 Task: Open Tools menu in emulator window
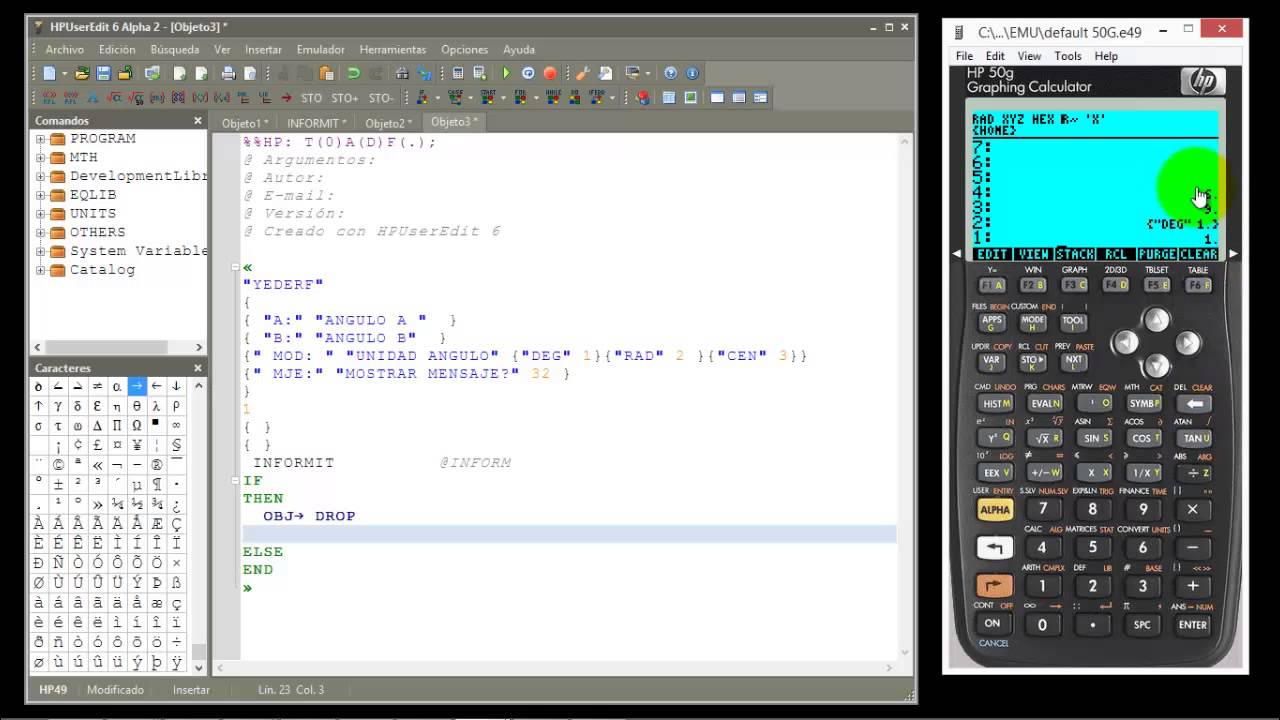[1068, 56]
